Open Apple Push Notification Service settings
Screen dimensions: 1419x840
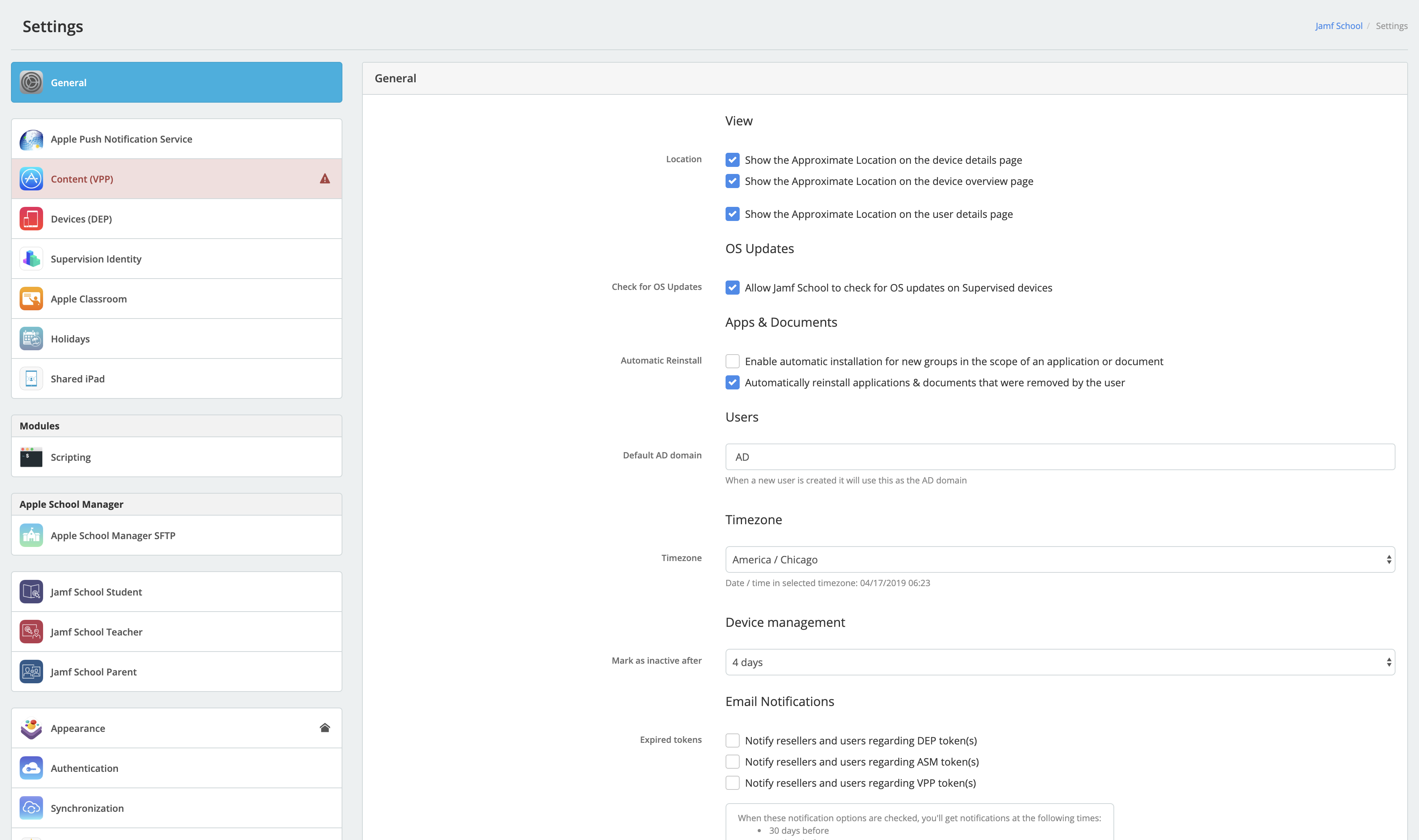(177, 139)
